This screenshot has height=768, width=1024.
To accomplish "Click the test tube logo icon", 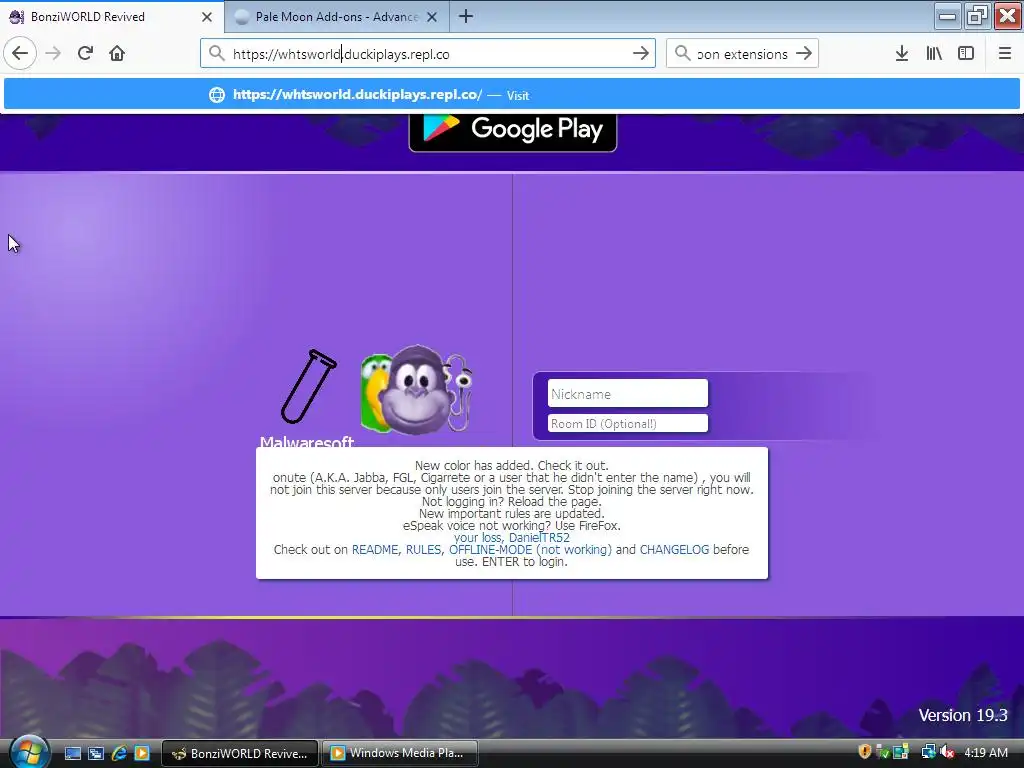I will click(308, 386).
